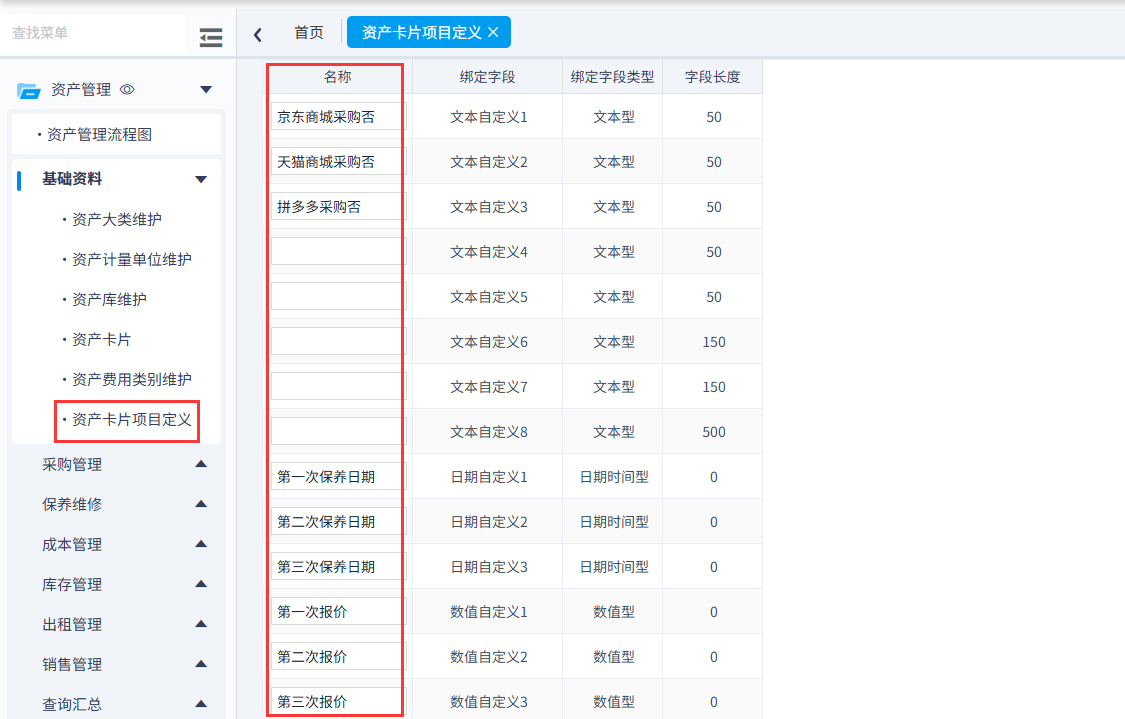The width and height of the screenshot is (1125, 719).
Task: Edit the 第三次报价 name field
Action: point(337,702)
